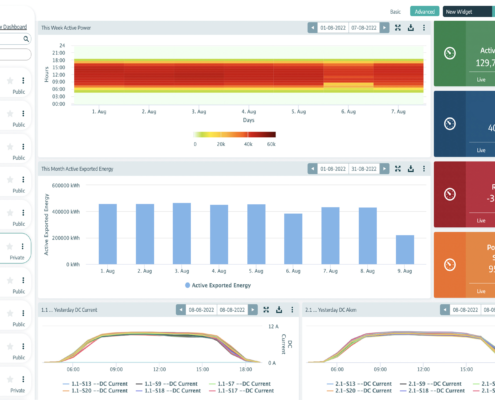Open more options for This Month Active Exported Energy
Screen dimensions: 495x400
(424, 169)
